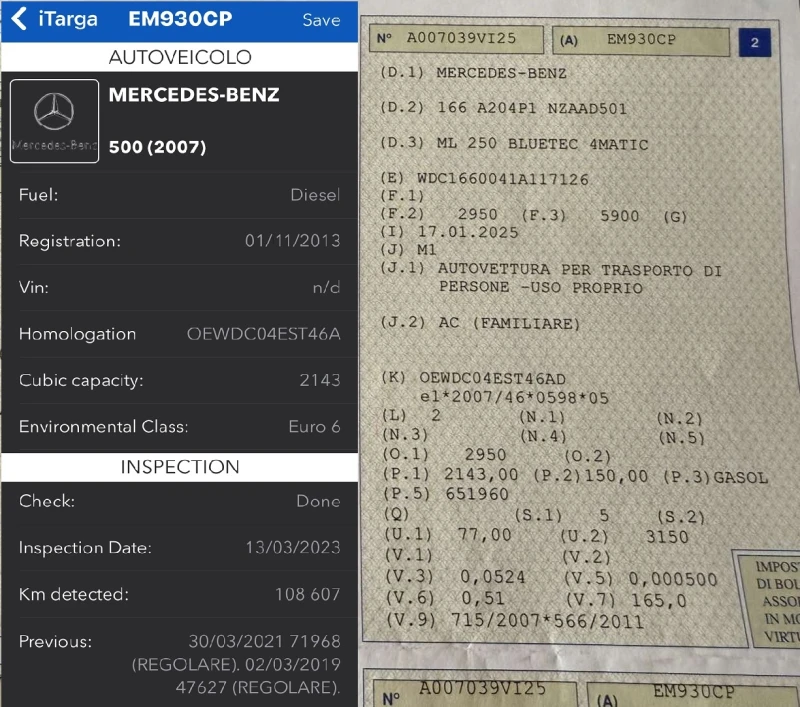Select the model text "500 (2007)"
The image size is (800, 707).
[157, 147]
